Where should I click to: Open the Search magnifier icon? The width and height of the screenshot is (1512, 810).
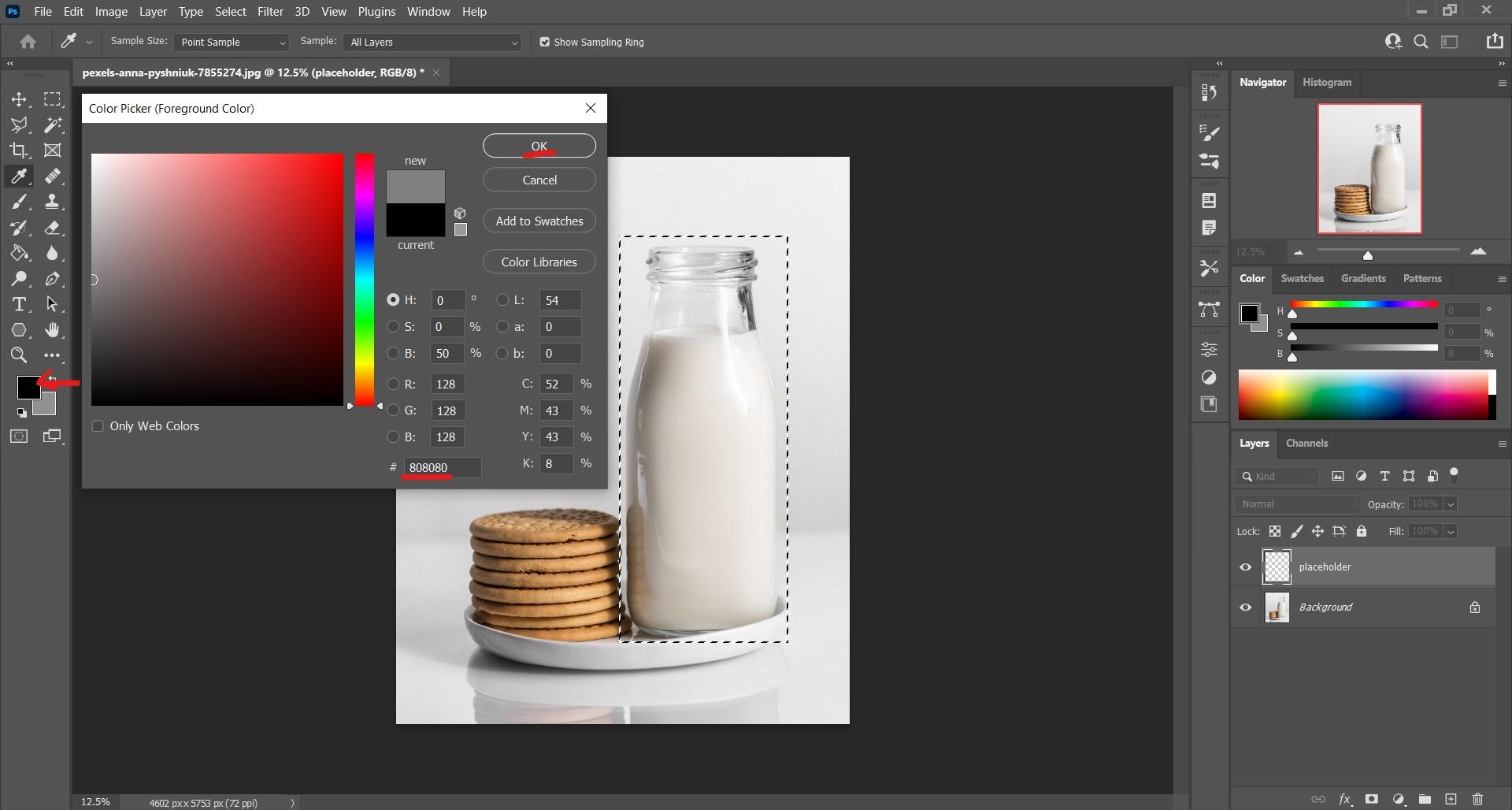1421,42
